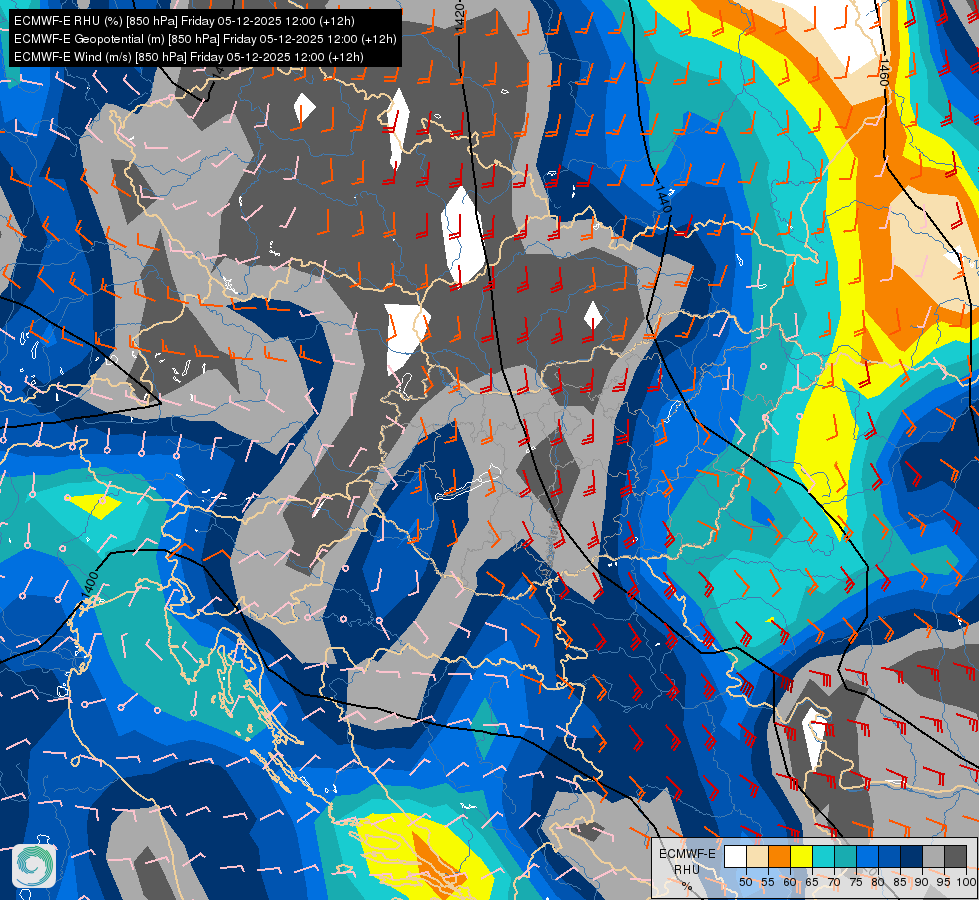Viewport: 979px width, 900px height.
Task: Click the swirl weather logo icon
Action: pos(34,865)
